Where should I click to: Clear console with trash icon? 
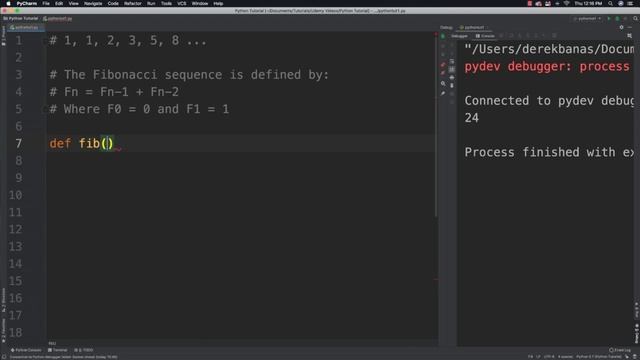(452, 86)
